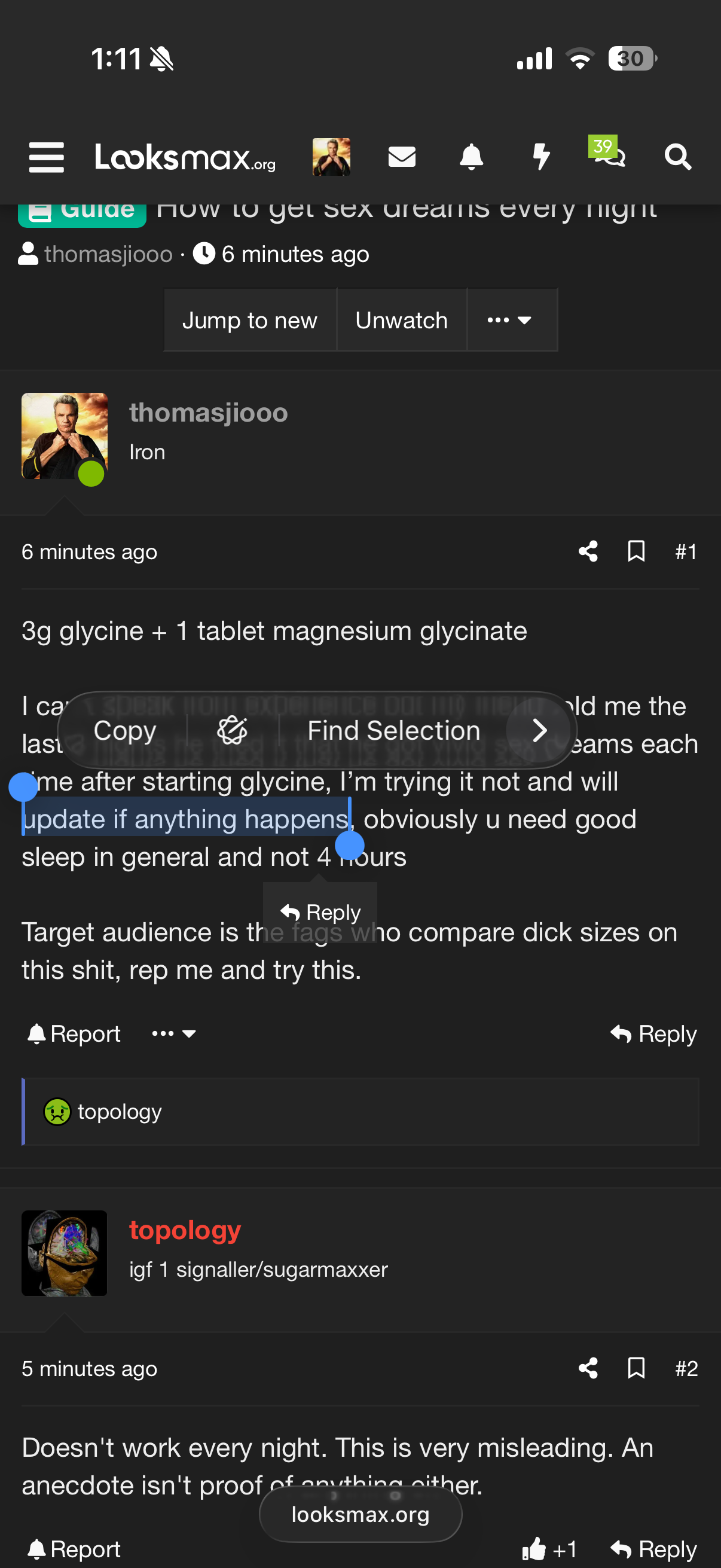The height and width of the screenshot is (1568, 721).
Task: Open thomasjiooo's post avatar thumbnail
Action: tap(65, 436)
